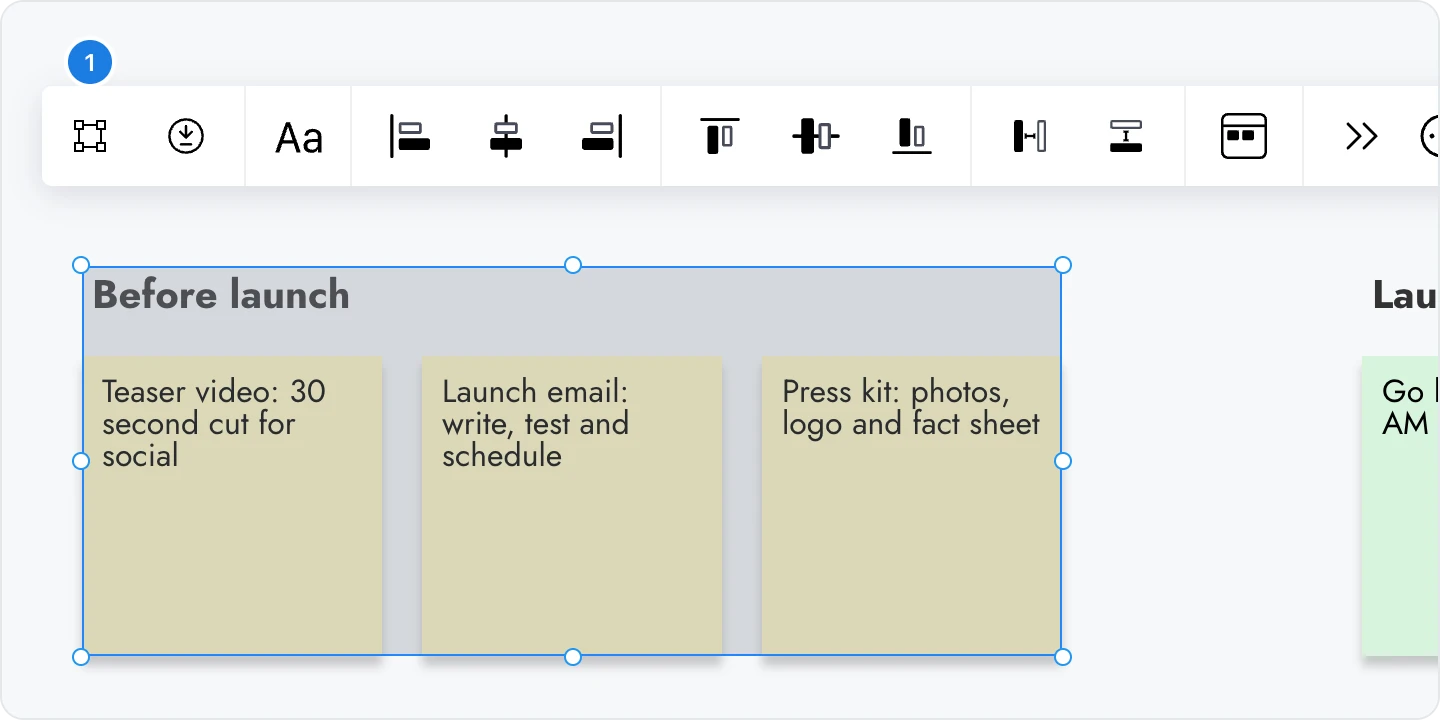The height and width of the screenshot is (720, 1440).
Task: Click the frame selection bounding-box icon
Action: click(90, 136)
